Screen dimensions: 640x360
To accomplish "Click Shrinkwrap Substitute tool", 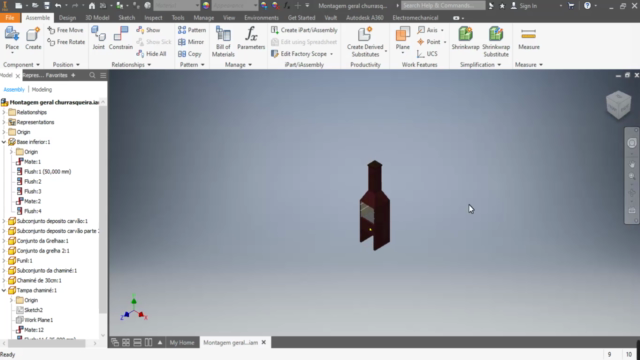I will 496,42.
